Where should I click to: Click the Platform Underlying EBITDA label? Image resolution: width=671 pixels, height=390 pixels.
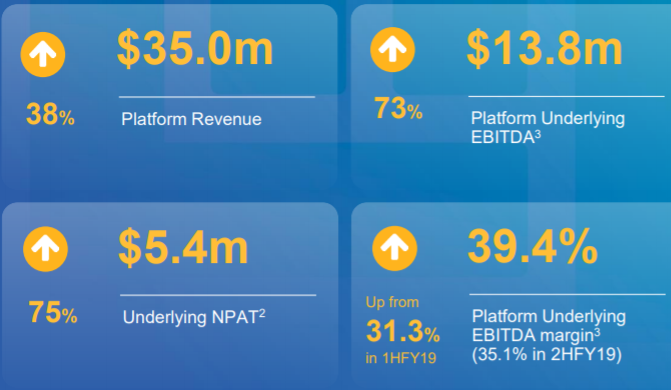(x=548, y=128)
